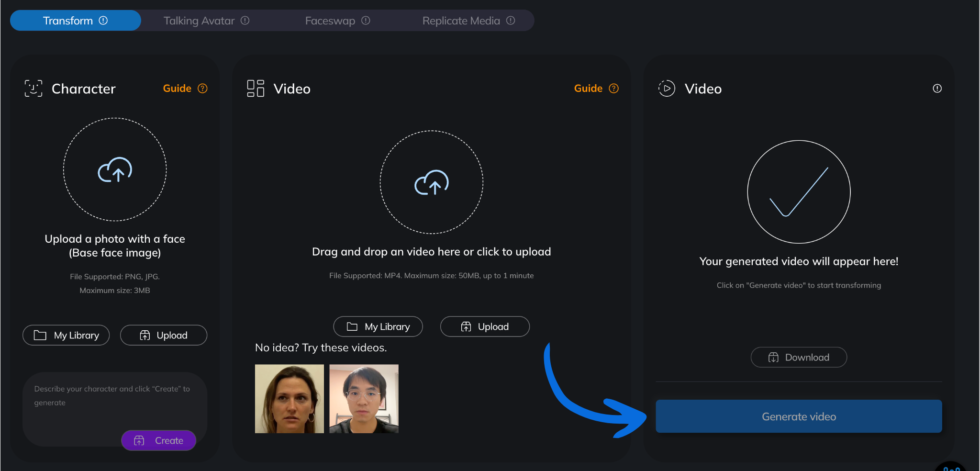Switch to the Transform tab
The height and width of the screenshot is (471, 980).
pyautogui.click(x=76, y=21)
